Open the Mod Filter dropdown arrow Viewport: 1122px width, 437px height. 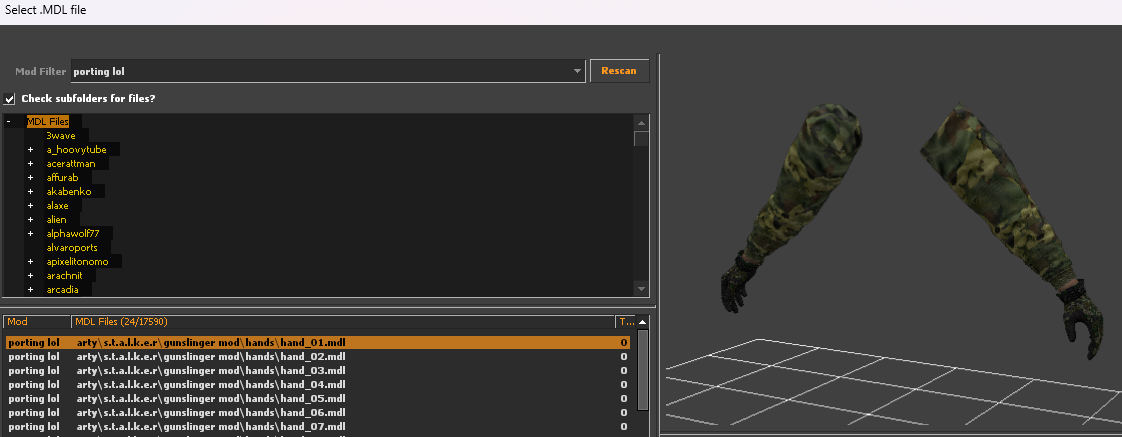coord(577,72)
